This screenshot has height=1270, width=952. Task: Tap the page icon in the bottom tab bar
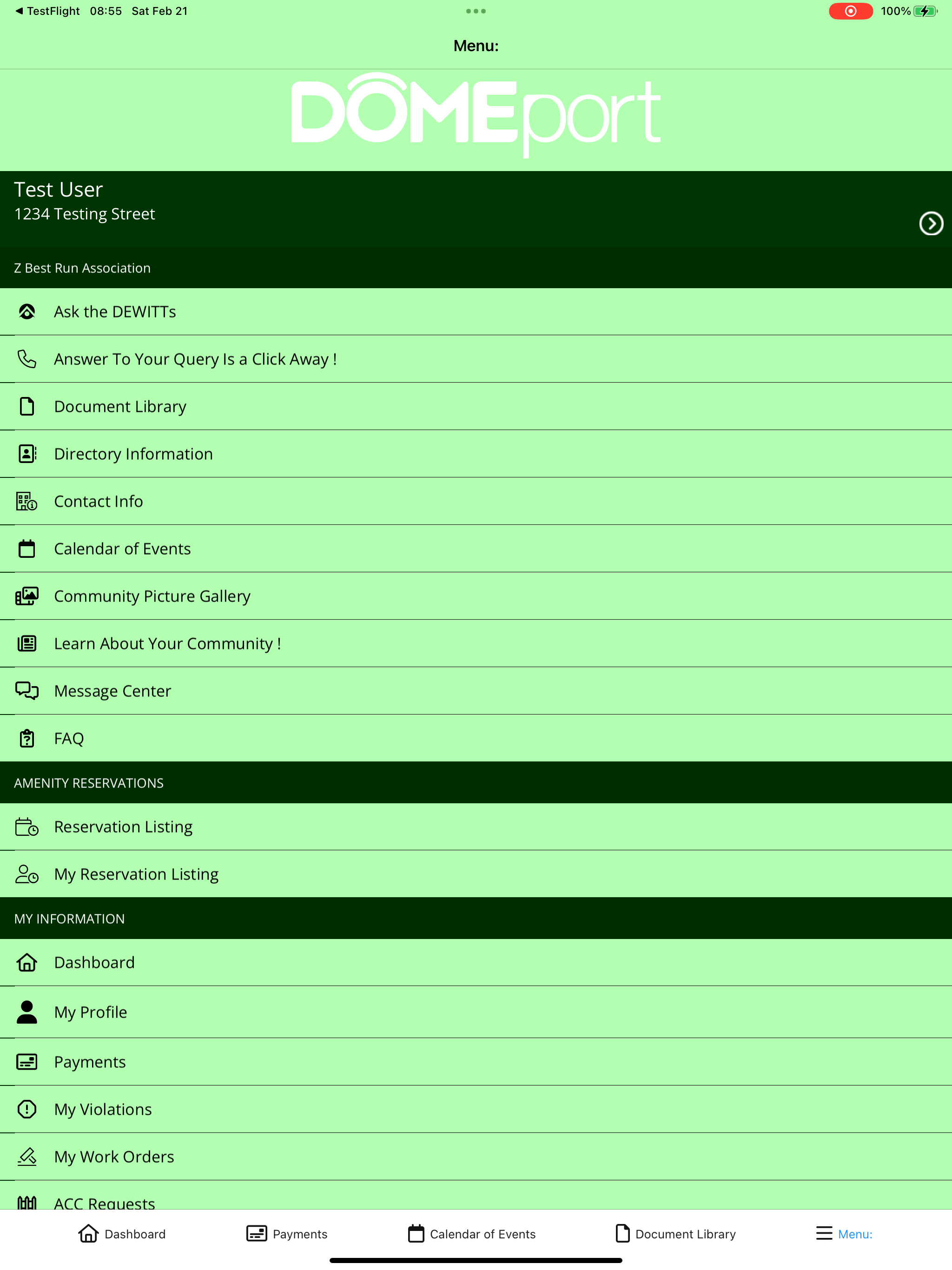coord(622,1233)
